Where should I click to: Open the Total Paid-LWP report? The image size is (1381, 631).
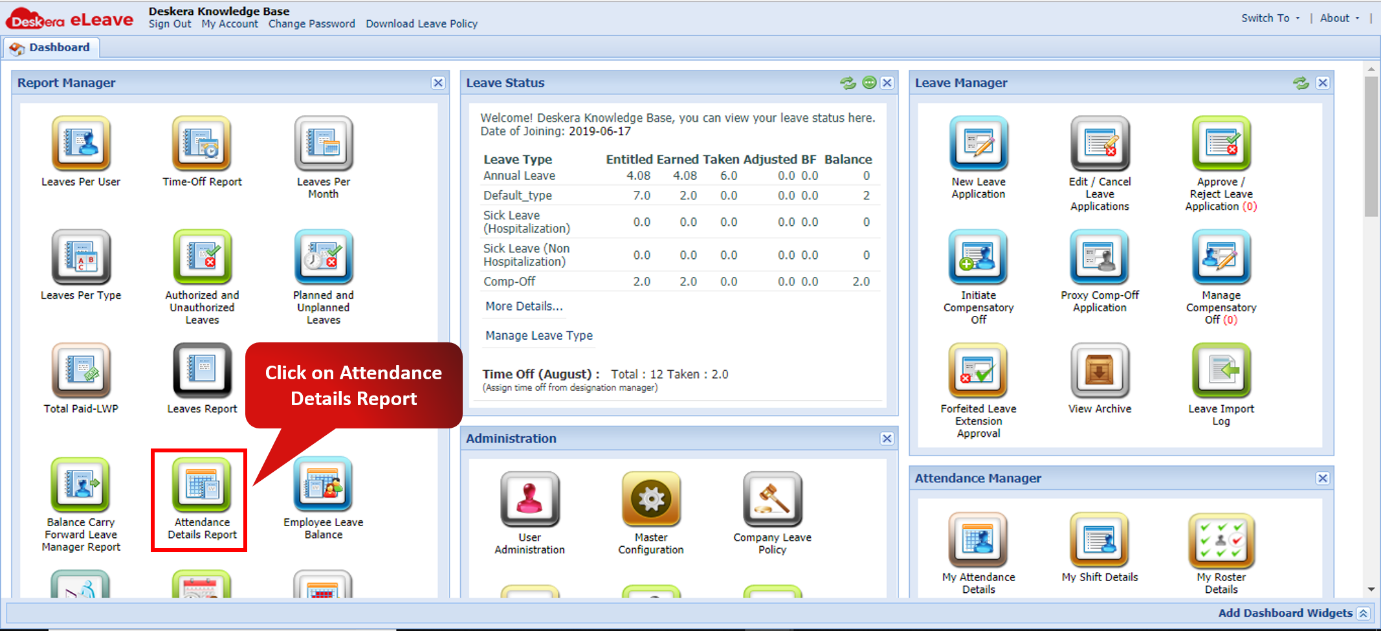click(x=81, y=371)
